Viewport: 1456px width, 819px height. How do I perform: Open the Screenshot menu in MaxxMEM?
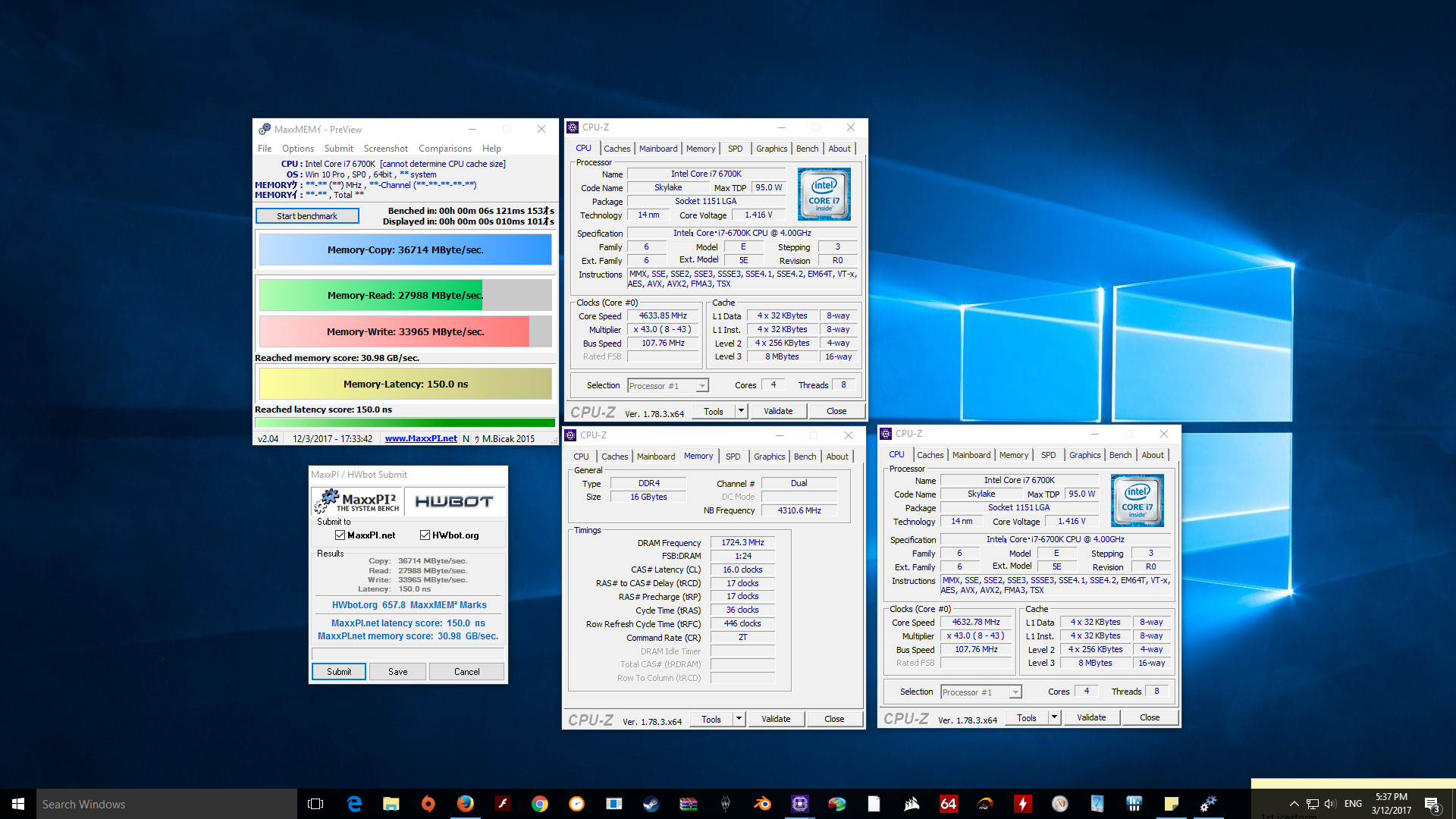point(386,149)
